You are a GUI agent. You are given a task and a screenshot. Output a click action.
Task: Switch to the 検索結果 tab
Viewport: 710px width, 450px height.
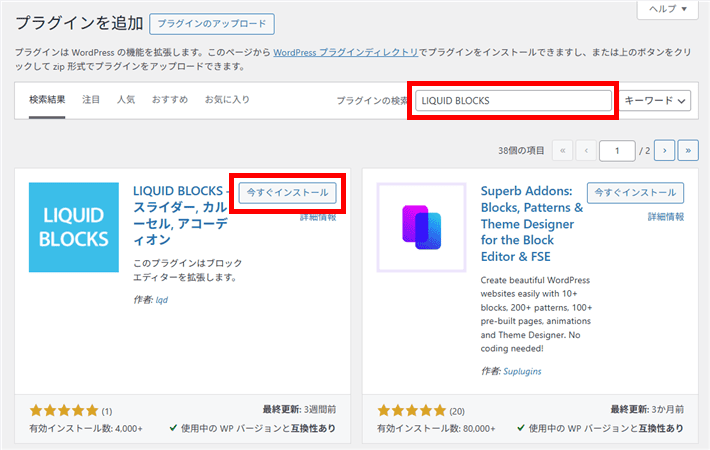47,99
